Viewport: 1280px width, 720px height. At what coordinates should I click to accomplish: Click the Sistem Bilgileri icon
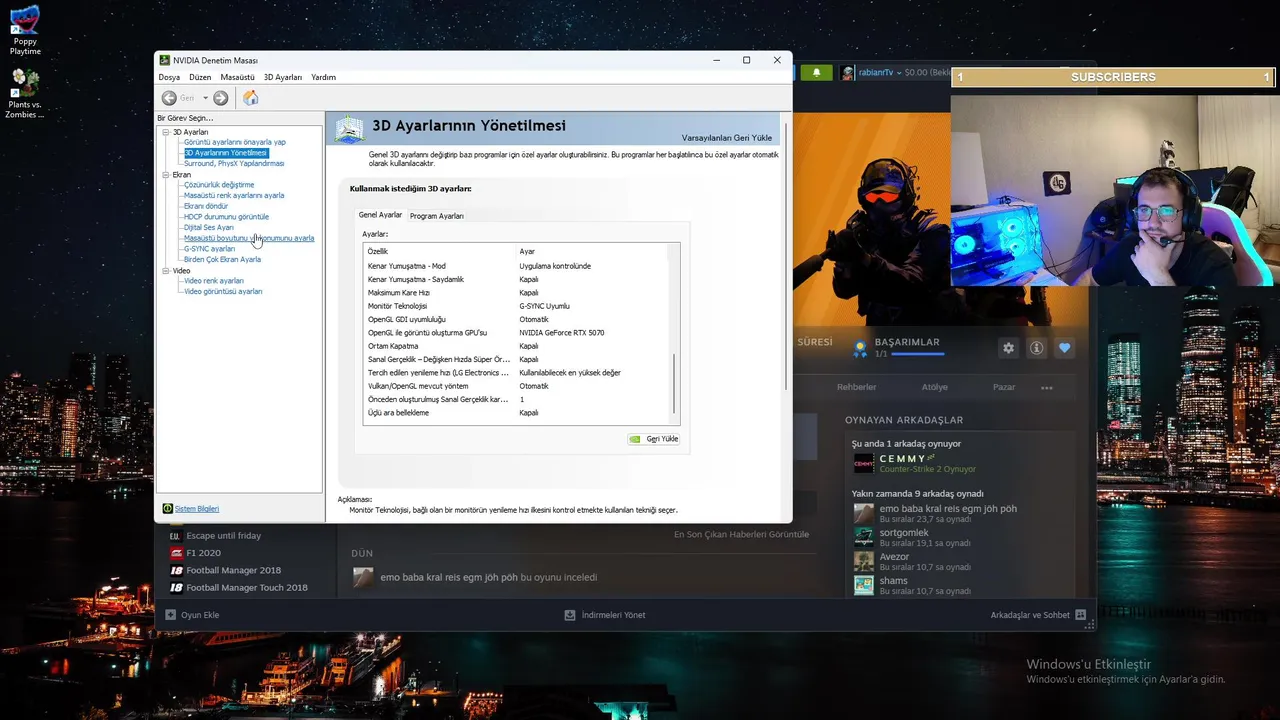[167, 509]
